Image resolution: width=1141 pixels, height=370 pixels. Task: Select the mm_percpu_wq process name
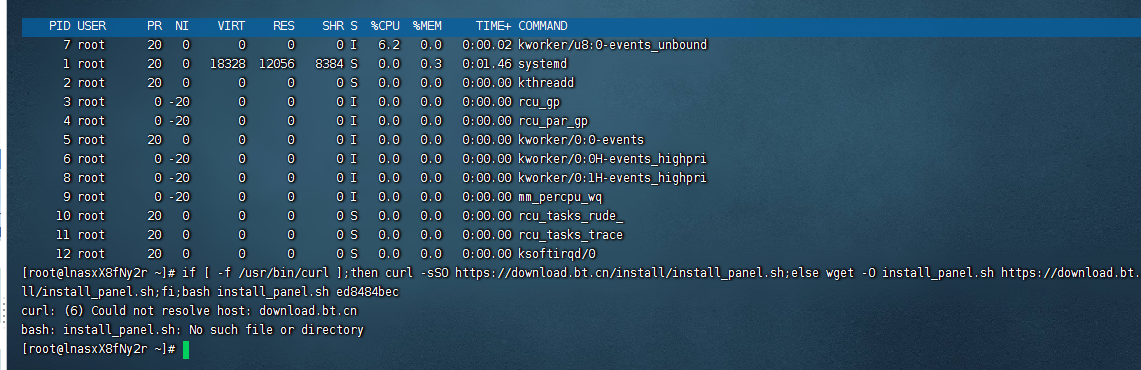click(560, 197)
